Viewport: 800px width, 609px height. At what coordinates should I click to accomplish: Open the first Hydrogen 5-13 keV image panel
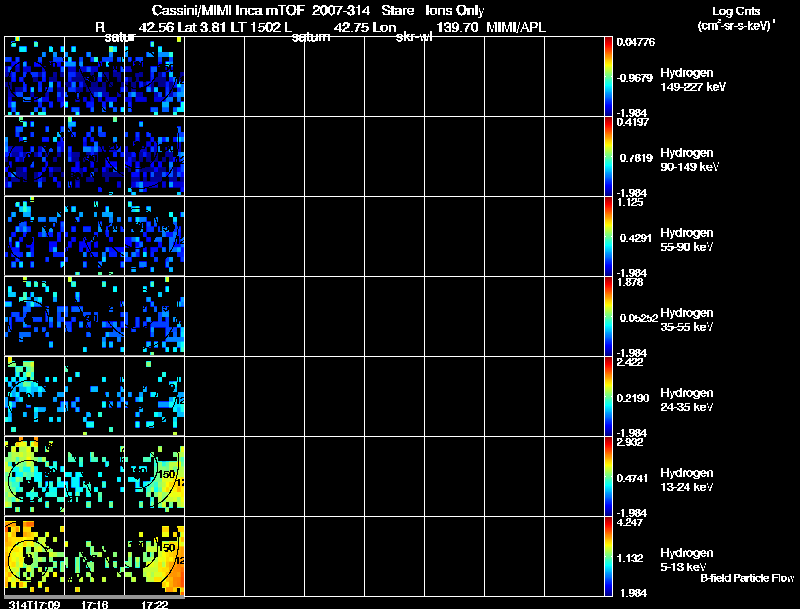(x=34, y=556)
